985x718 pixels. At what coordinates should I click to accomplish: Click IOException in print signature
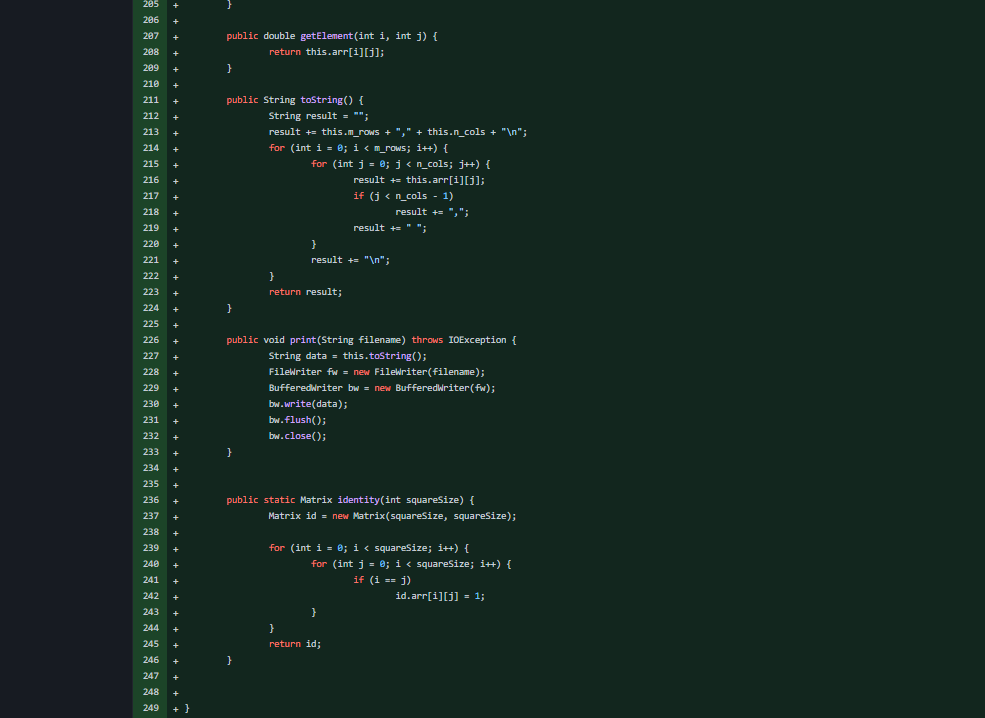tap(477, 340)
